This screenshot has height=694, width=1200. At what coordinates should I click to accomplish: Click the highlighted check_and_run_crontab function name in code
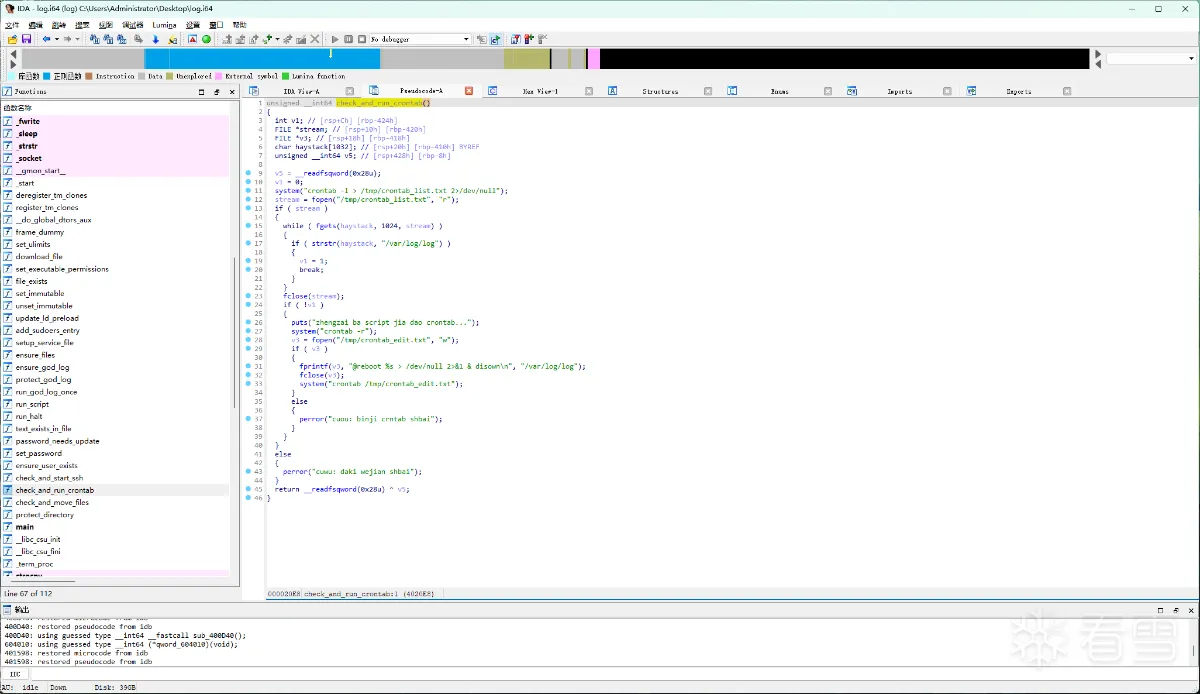(x=378, y=103)
